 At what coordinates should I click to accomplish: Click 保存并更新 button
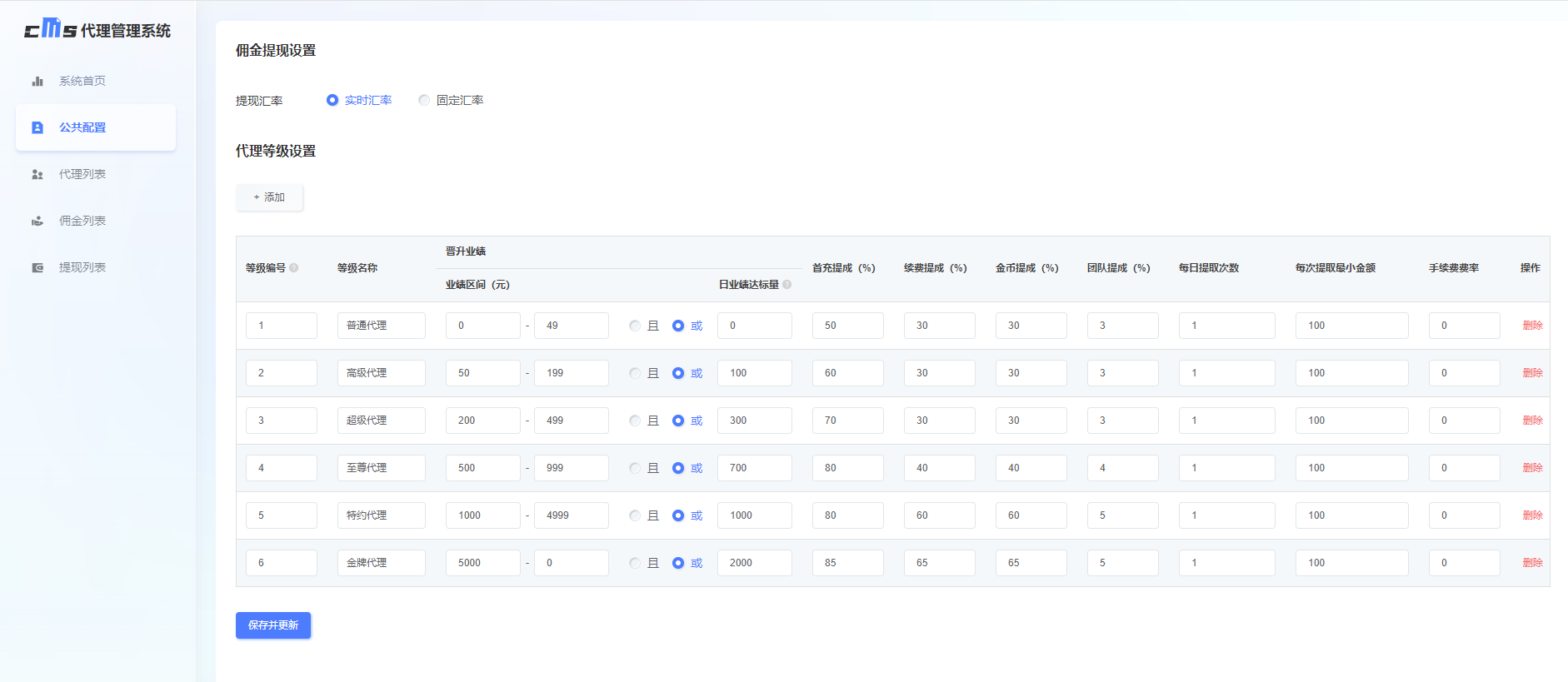[273, 625]
